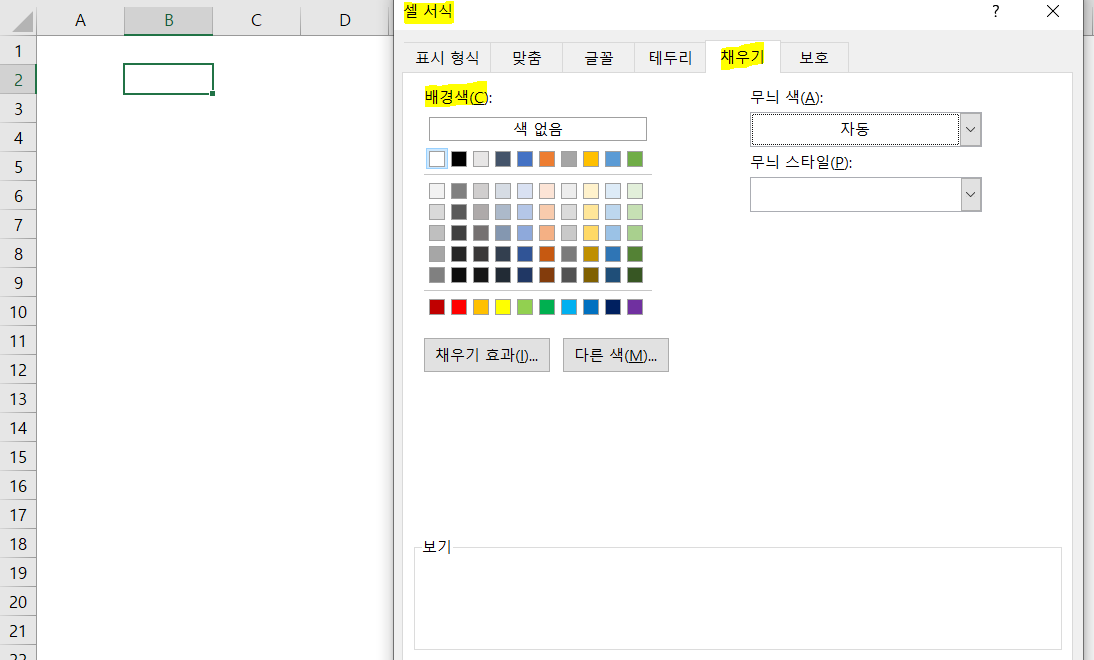Switch to the 테두리 tab

click(x=670, y=57)
